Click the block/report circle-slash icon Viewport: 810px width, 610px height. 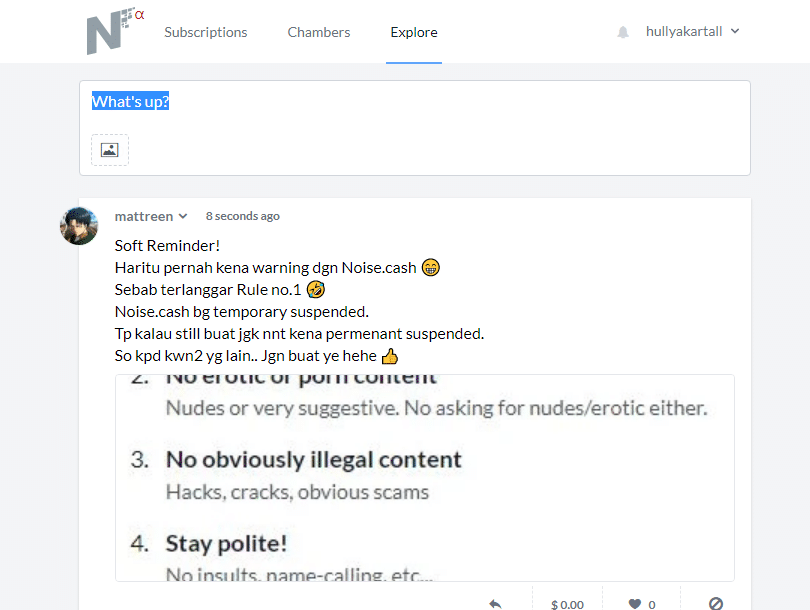pos(715,604)
